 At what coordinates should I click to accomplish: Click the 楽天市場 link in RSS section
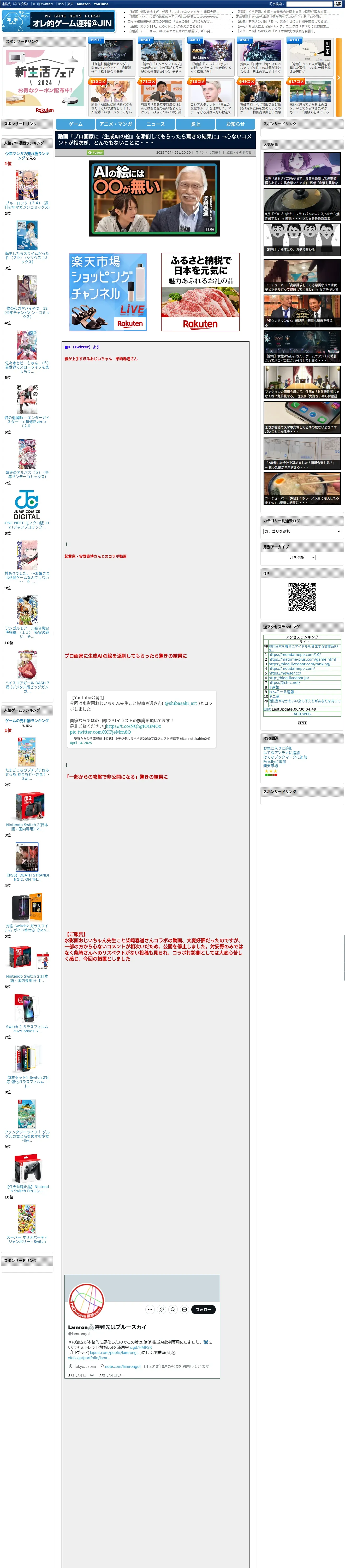270,766
